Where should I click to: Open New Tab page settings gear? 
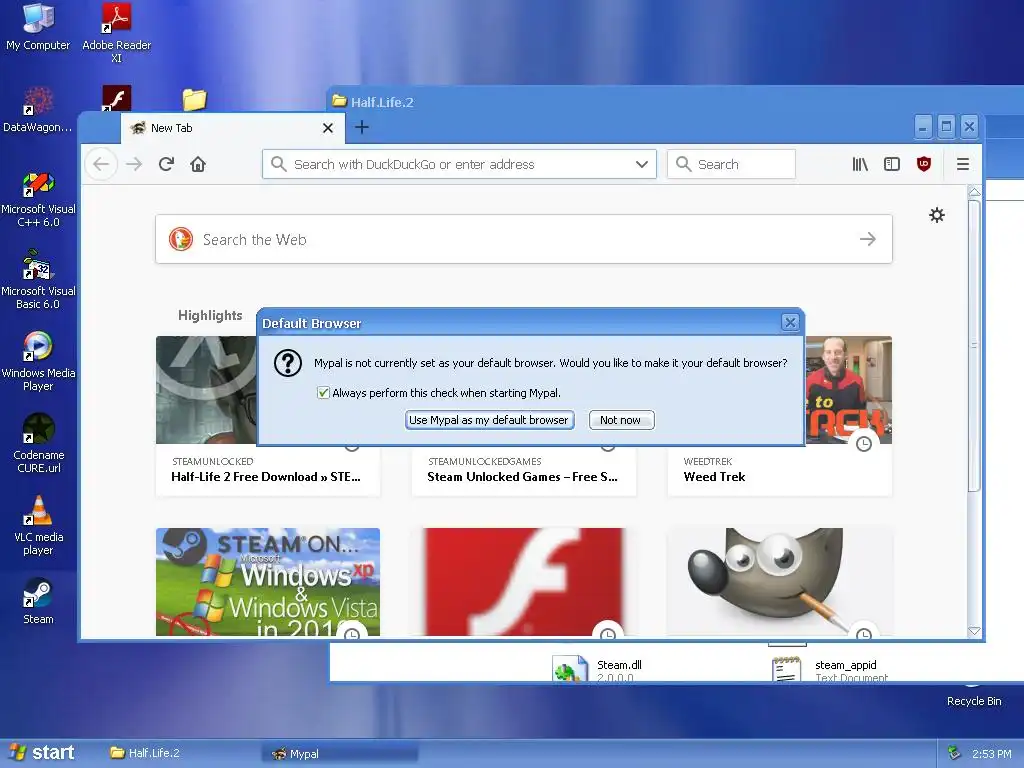936,215
